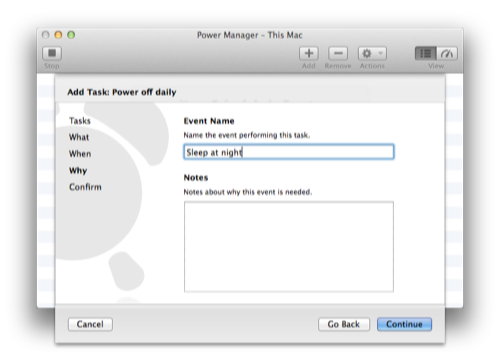Zoom the window with green button
500x364 pixels.
coord(71,35)
